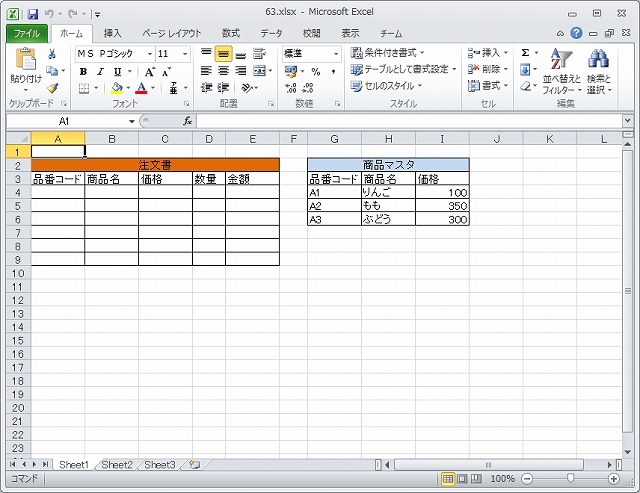Toggle middle vertical alignment button
This screenshot has height=493, width=640.
(x=224, y=54)
